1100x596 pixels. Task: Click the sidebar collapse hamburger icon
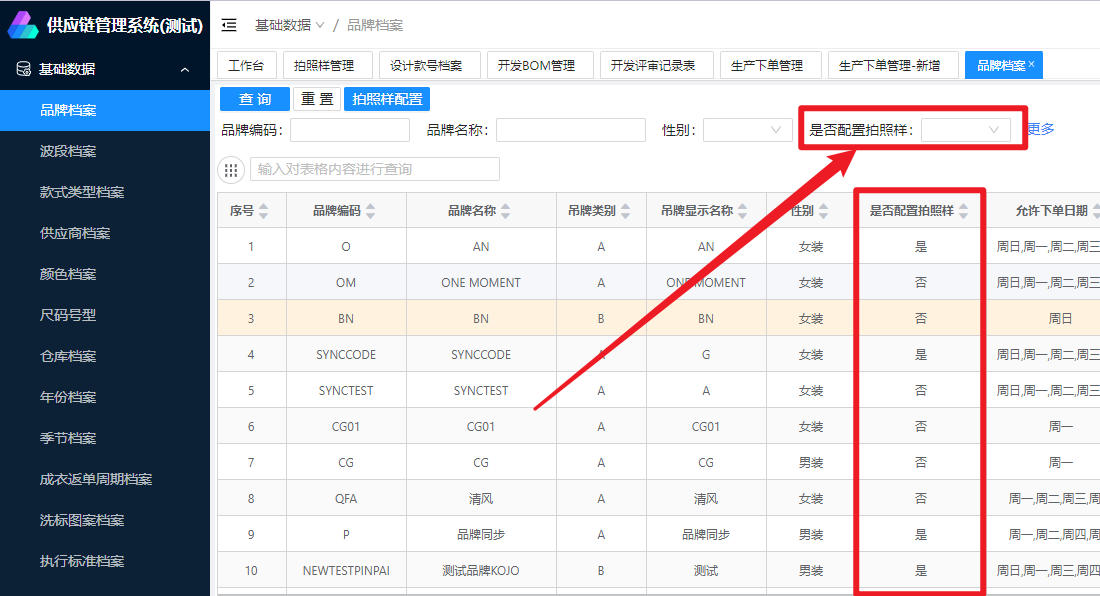point(230,25)
